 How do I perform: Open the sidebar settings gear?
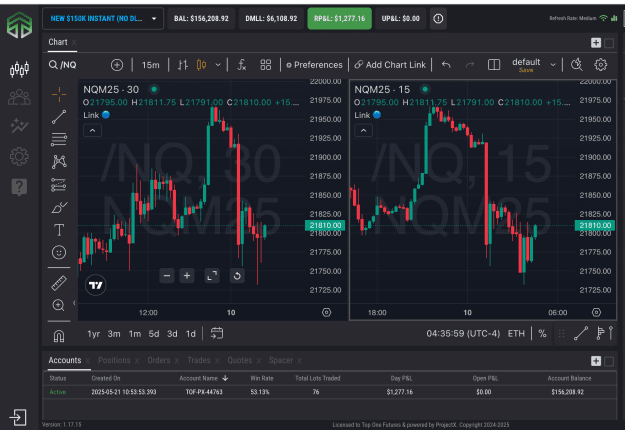[19, 156]
